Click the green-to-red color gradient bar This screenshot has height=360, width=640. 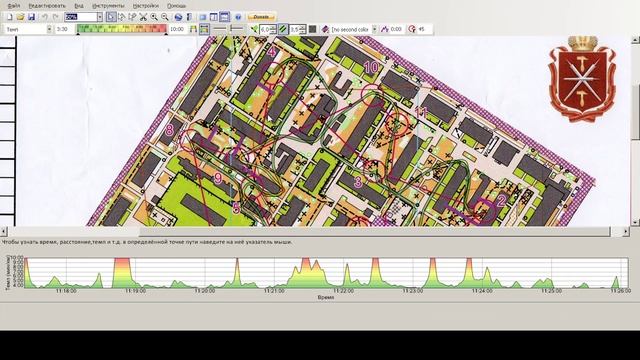point(122,29)
